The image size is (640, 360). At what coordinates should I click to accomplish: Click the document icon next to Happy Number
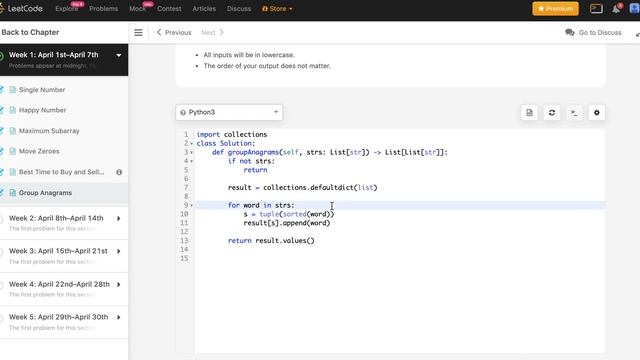click(x=13, y=110)
